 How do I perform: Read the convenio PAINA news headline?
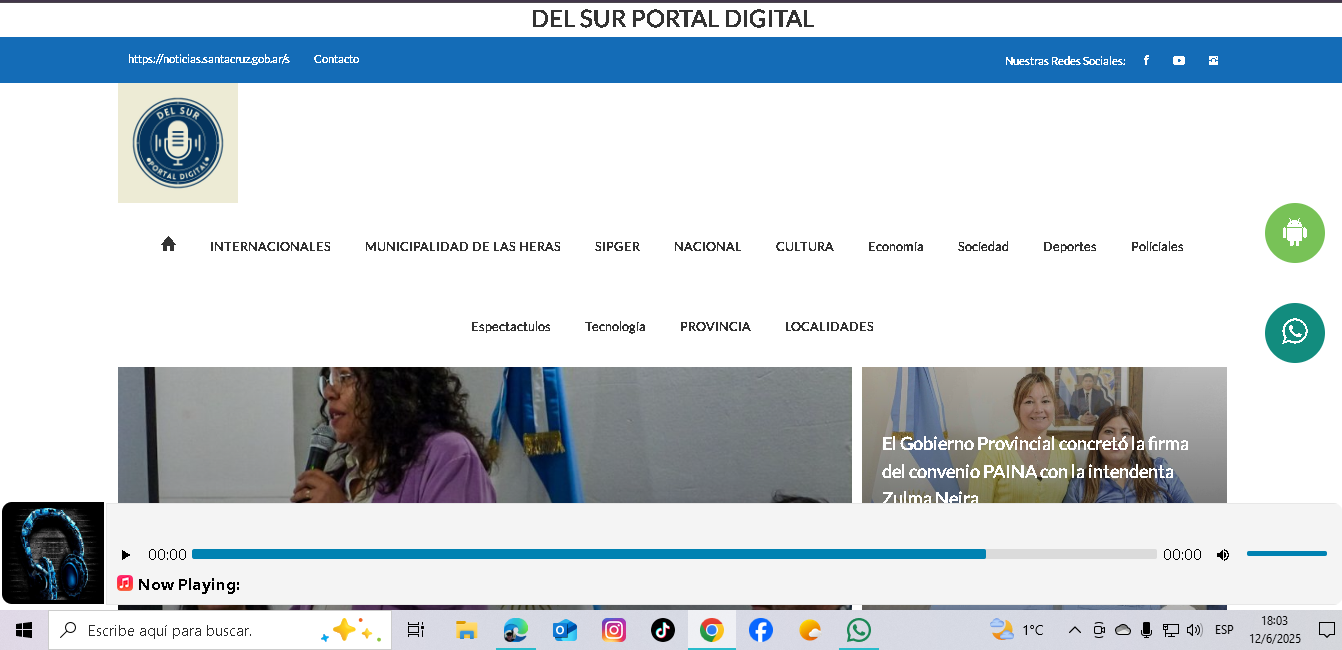(1035, 471)
